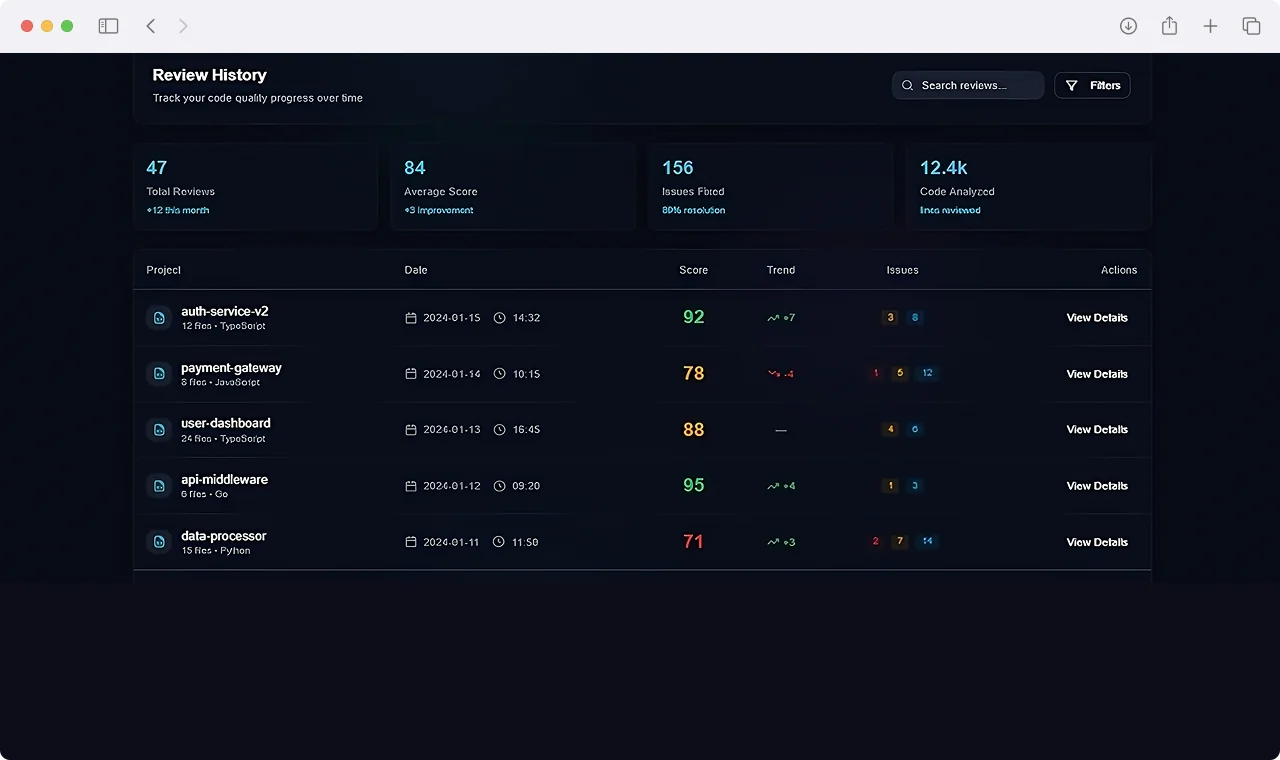Click the upward trend icon for auth-service-v2
1280x760 pixels.
[773, 318]
